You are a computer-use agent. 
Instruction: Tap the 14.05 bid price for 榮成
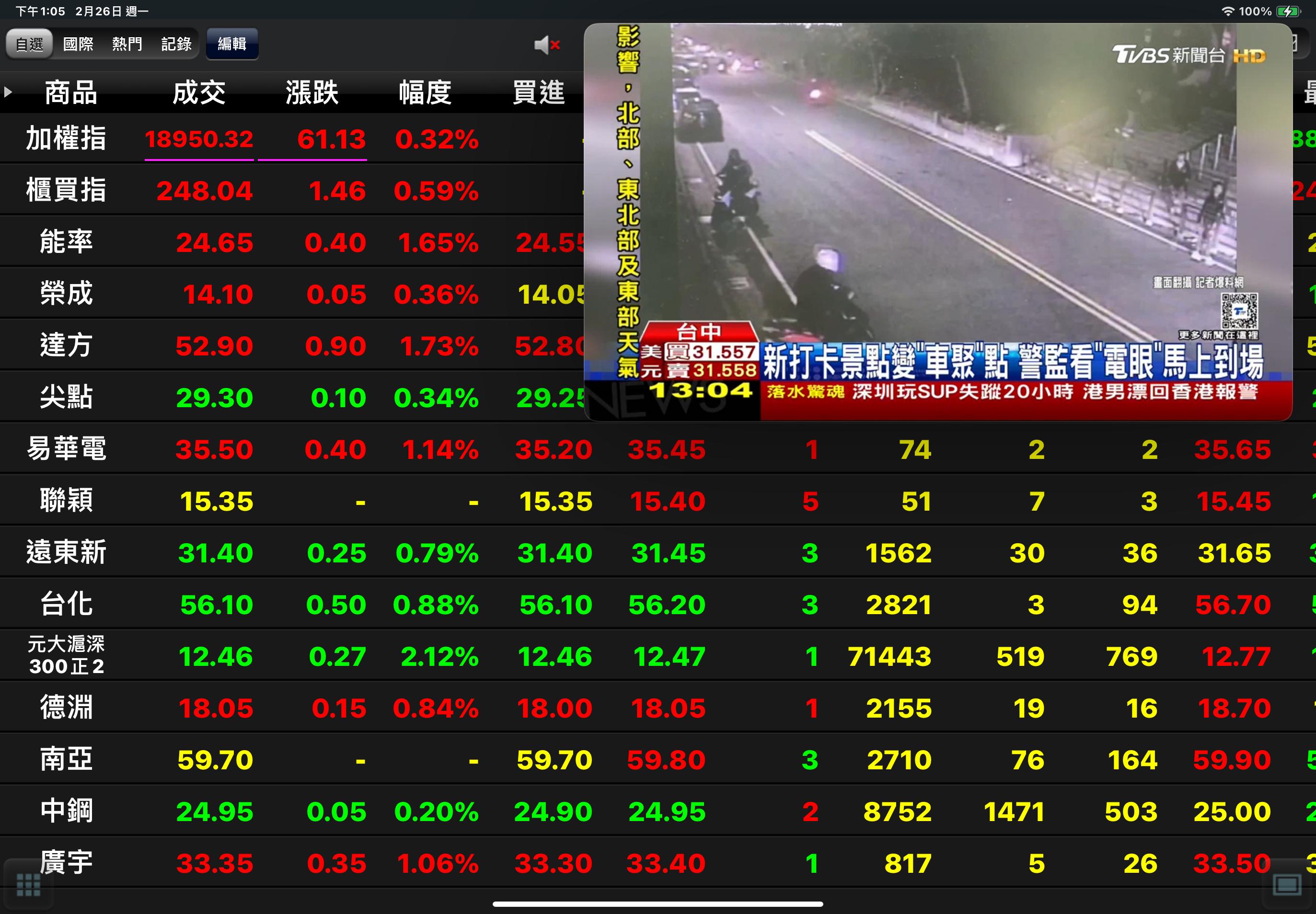click(552, 294)
